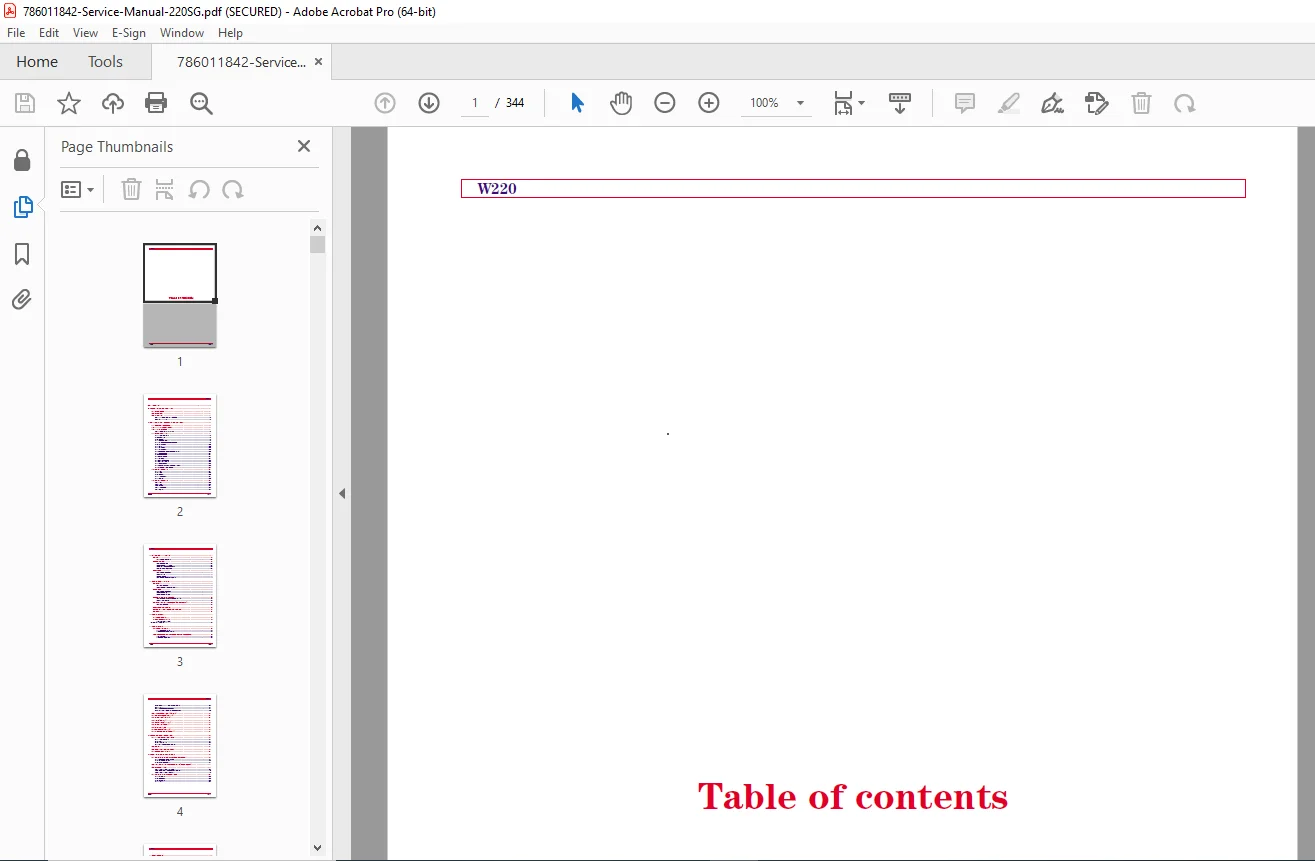Open the Attachments paperclip panel

coord(22,299)
